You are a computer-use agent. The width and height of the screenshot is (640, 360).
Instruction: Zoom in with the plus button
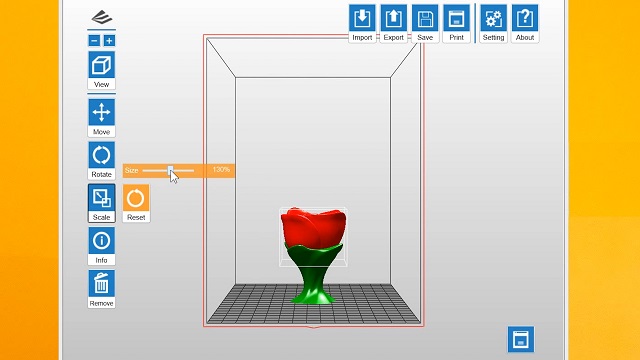pos(109,40)
